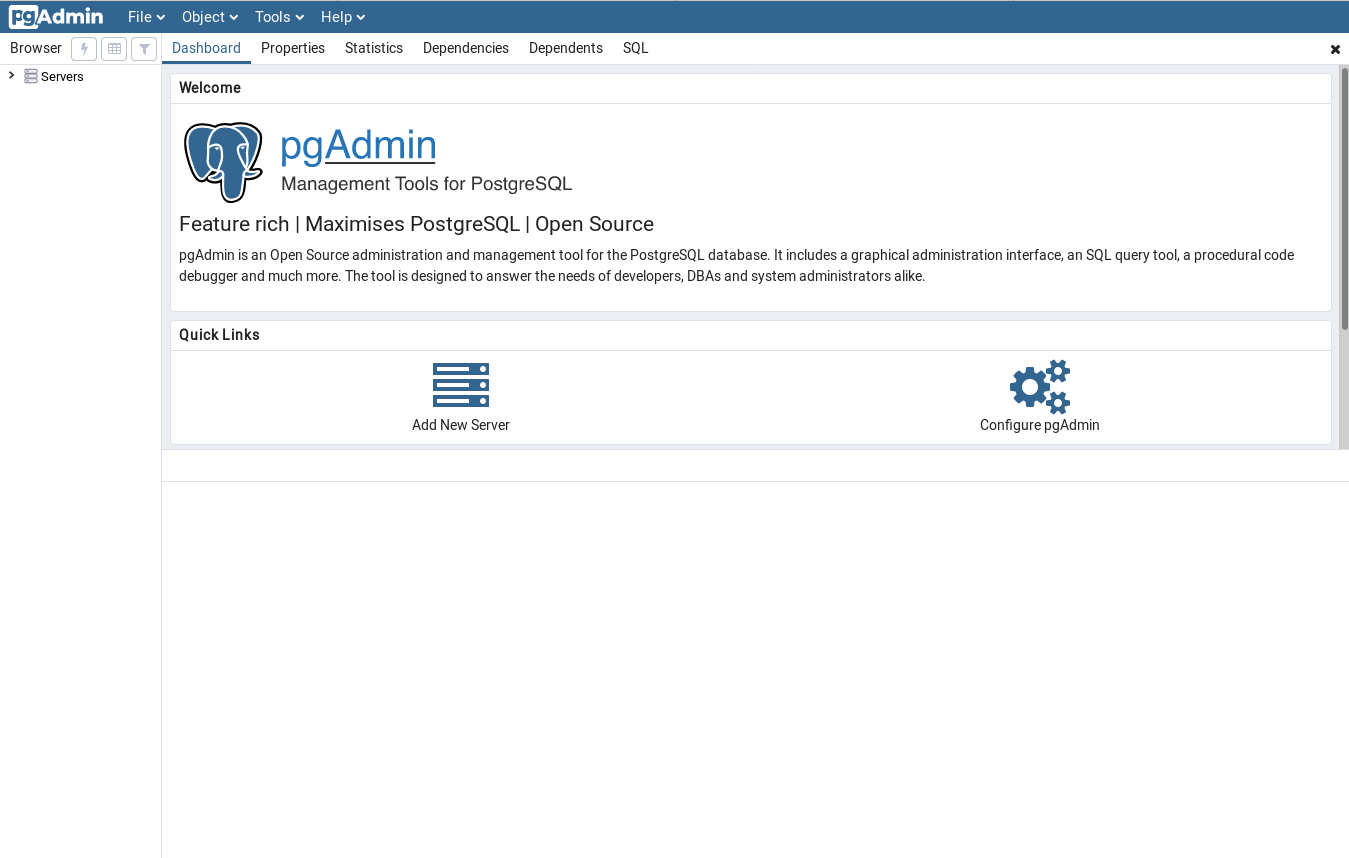Open the Dependencies tab
Viewport: 1349px width, 858px height.
click(465, 47)
